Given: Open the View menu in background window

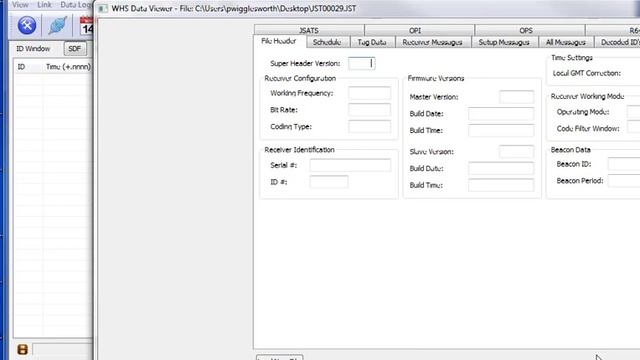Looking at the screenshot, I should (x=20, y=5).
